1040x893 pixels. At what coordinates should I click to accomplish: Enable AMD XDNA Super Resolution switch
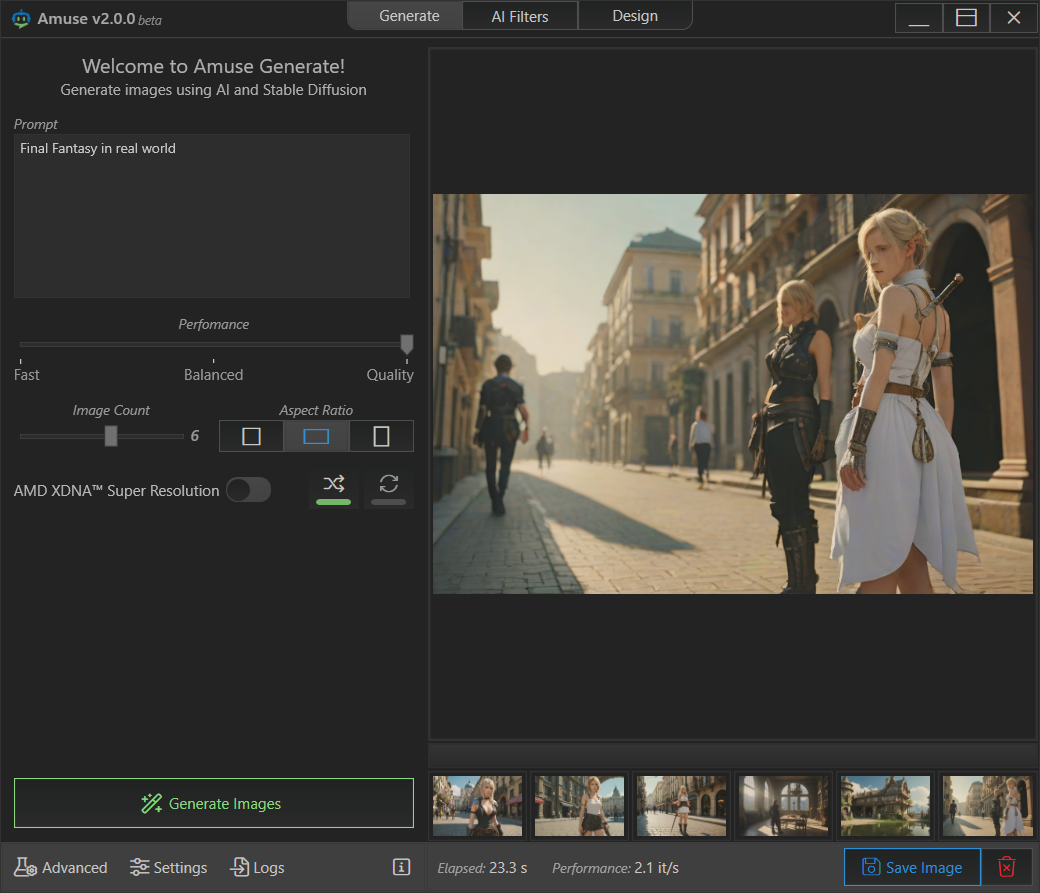248,490
